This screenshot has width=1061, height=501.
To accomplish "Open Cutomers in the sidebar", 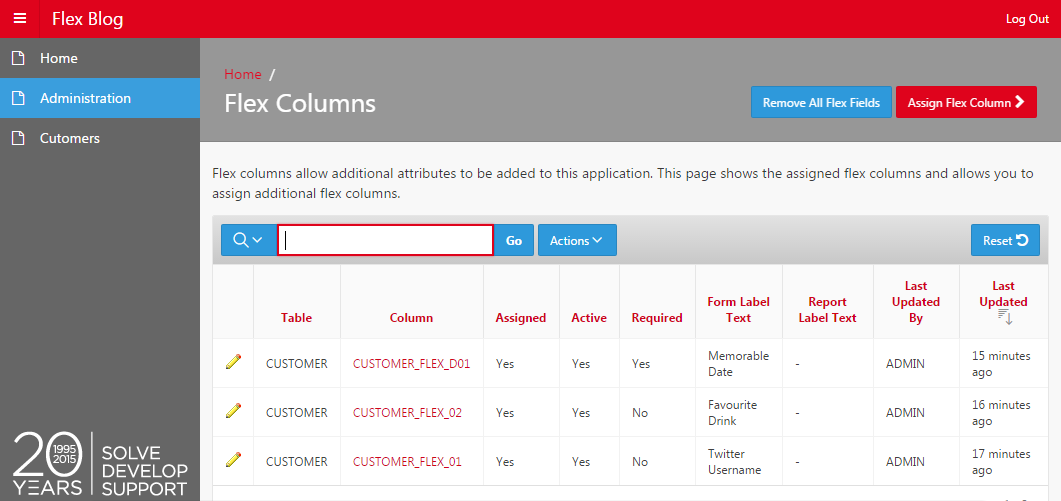I will click(x=99, y=138).
